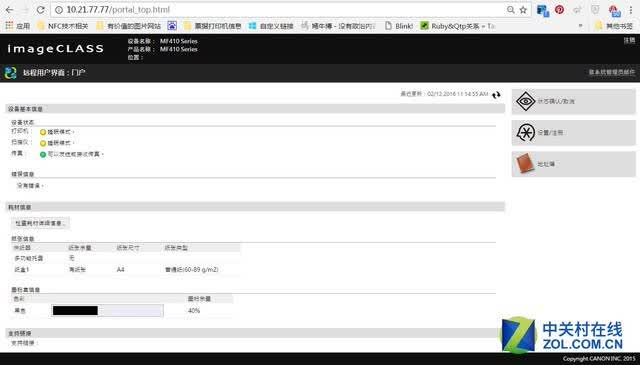Click the mail to system manager link
This screenshot has height=365, width=640.
click(611, 72)
